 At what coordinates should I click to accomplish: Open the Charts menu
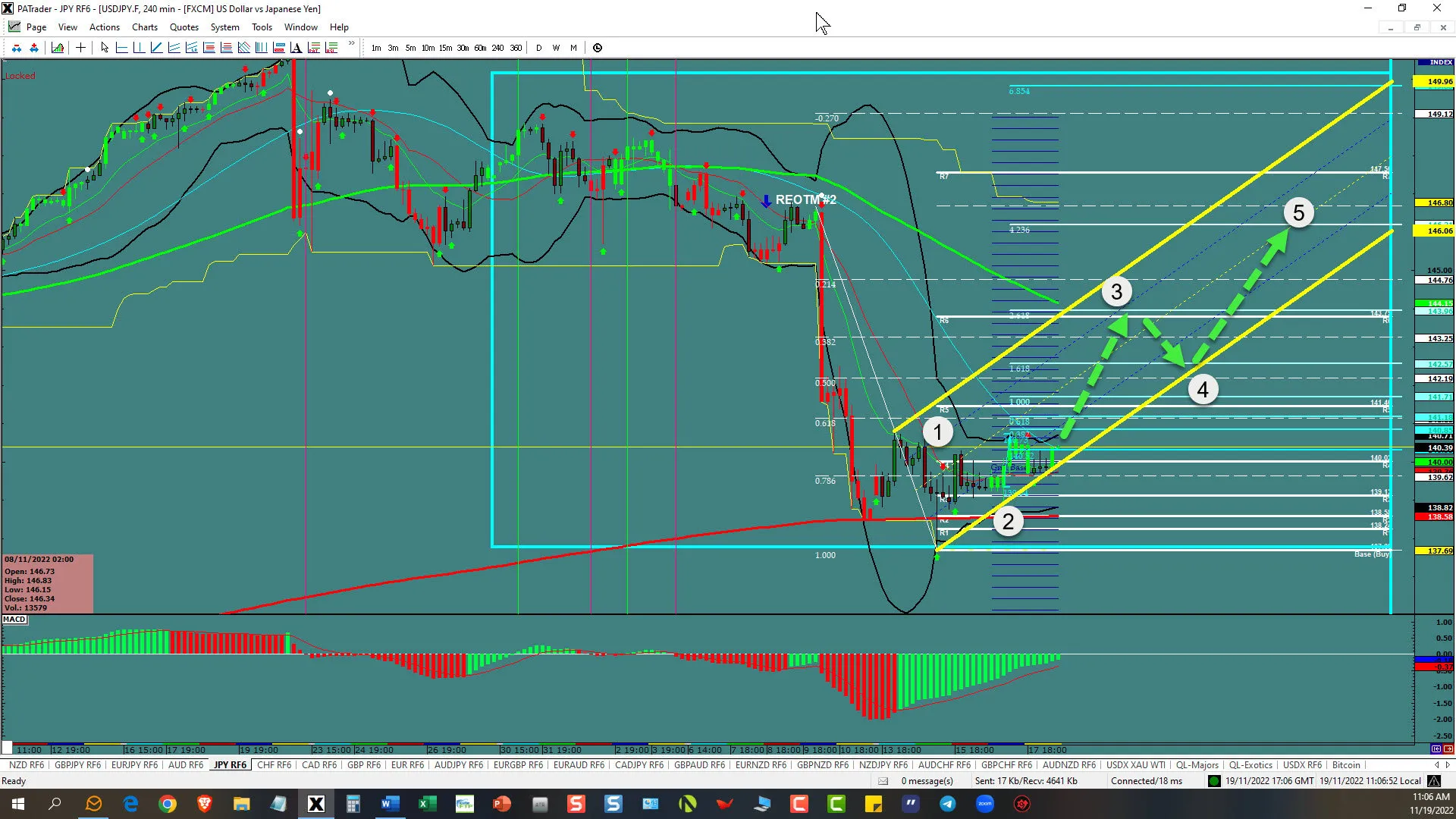click(145, 27)
